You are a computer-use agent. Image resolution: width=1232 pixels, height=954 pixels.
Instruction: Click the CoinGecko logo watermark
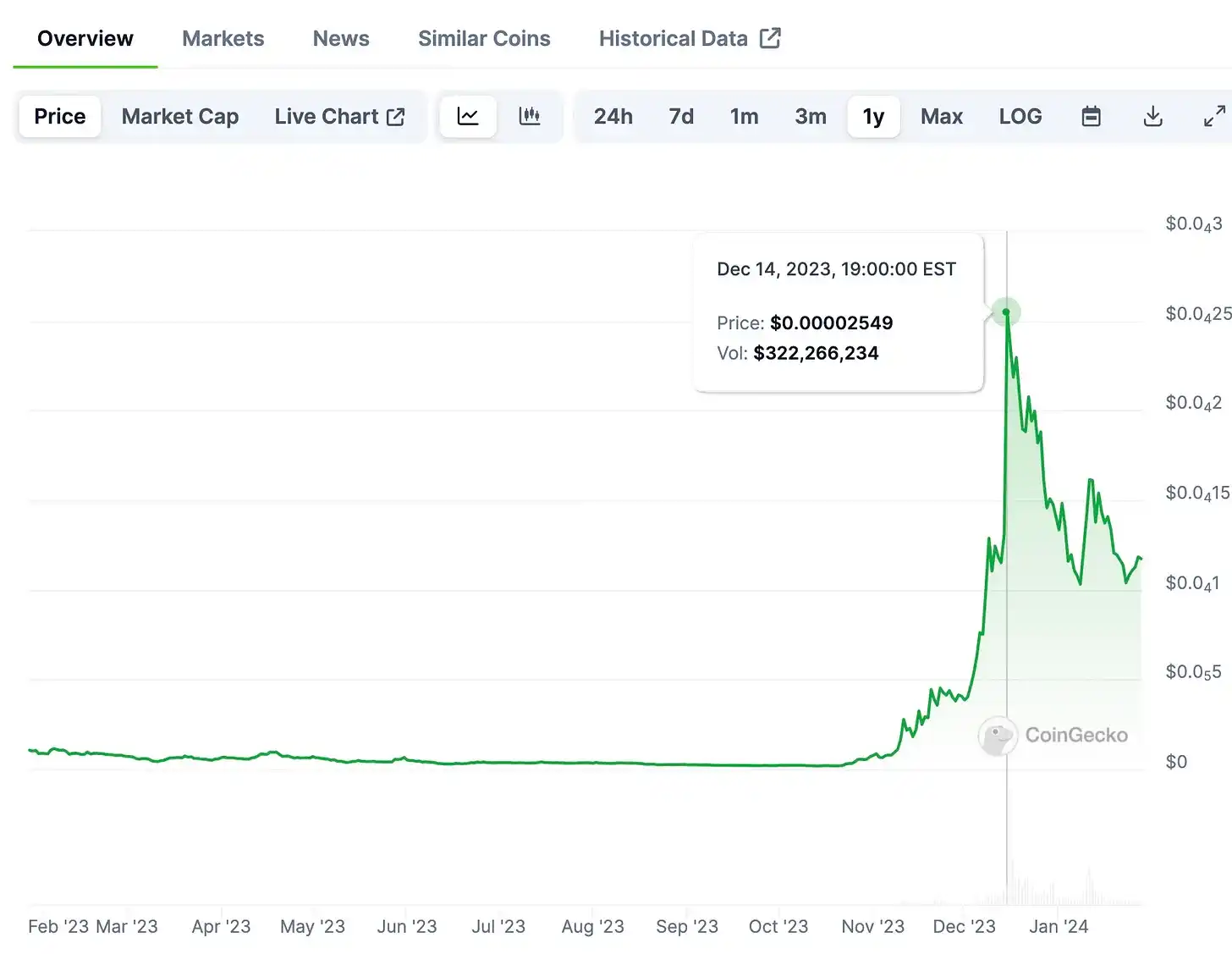pyautogui.click(x=1054, y=735)
